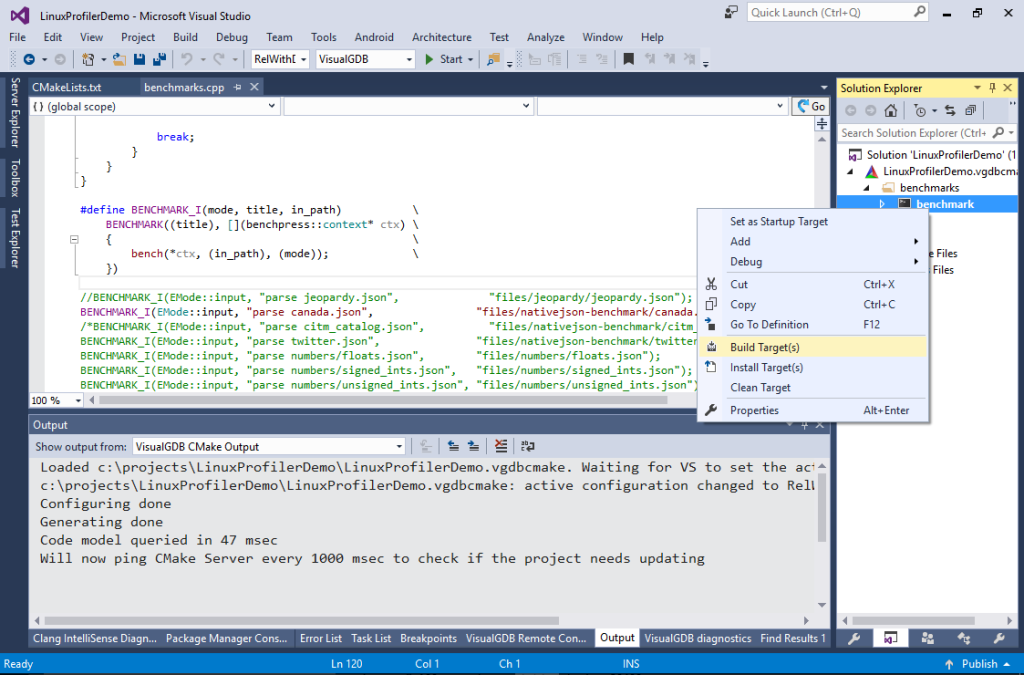
Task: Adjust the editor zoom level control
Action: tap(55, 399)
